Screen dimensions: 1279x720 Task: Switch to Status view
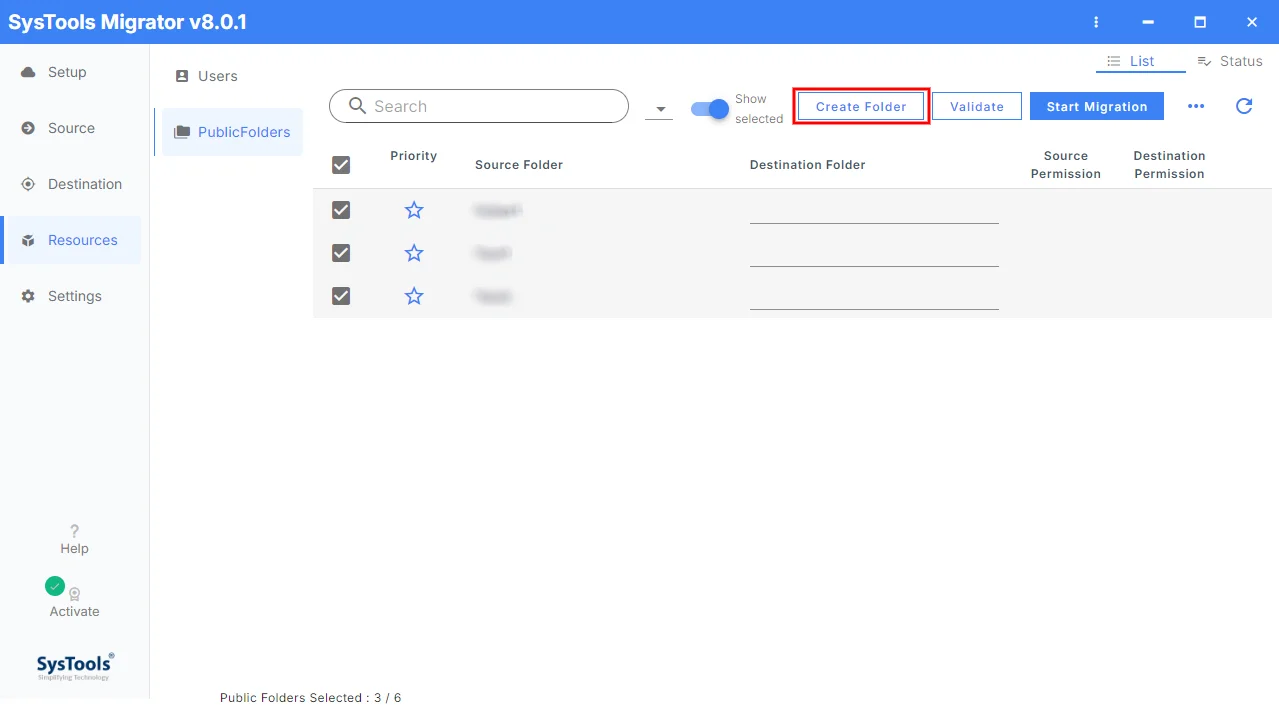point(1230,61)
